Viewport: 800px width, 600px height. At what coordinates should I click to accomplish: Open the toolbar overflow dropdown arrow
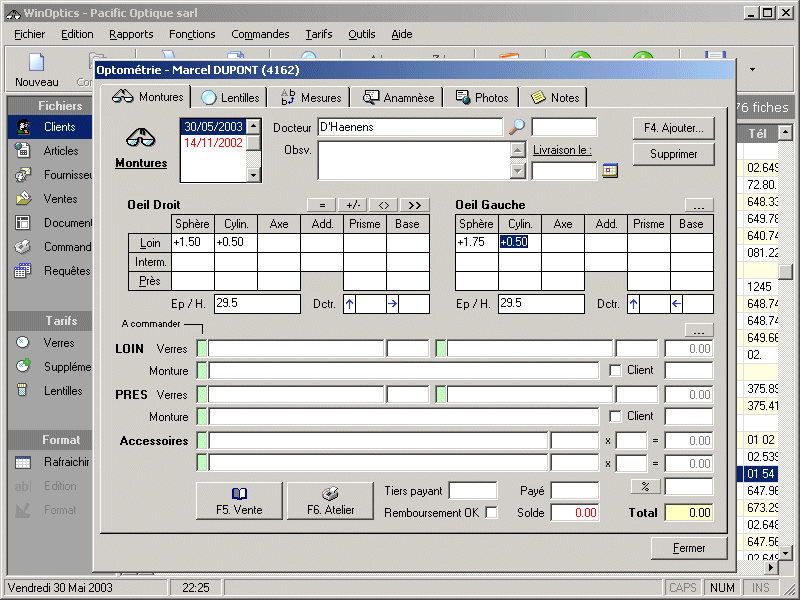point(752,69)
